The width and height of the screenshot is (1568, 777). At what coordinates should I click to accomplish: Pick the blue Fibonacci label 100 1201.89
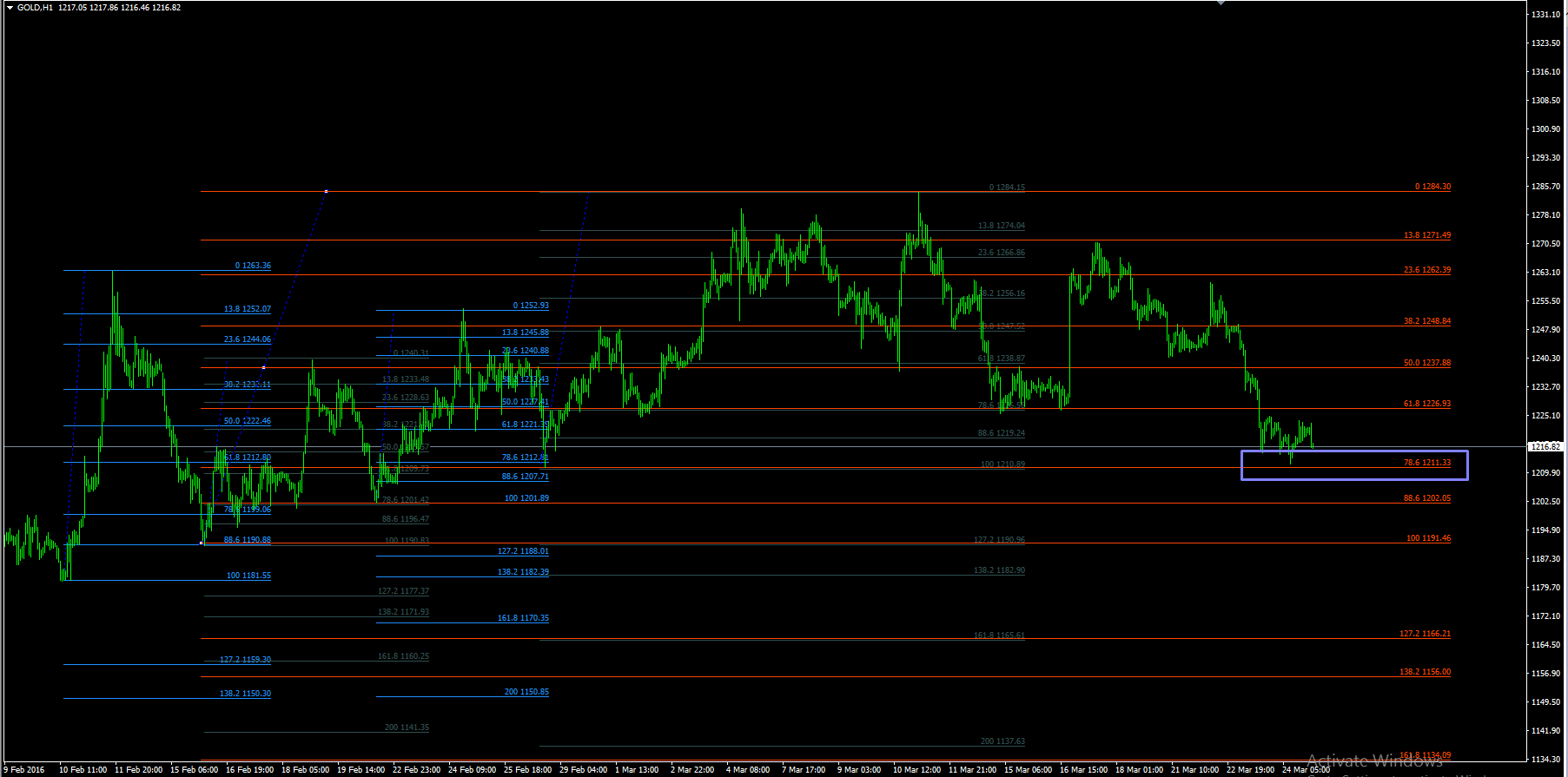526,498
